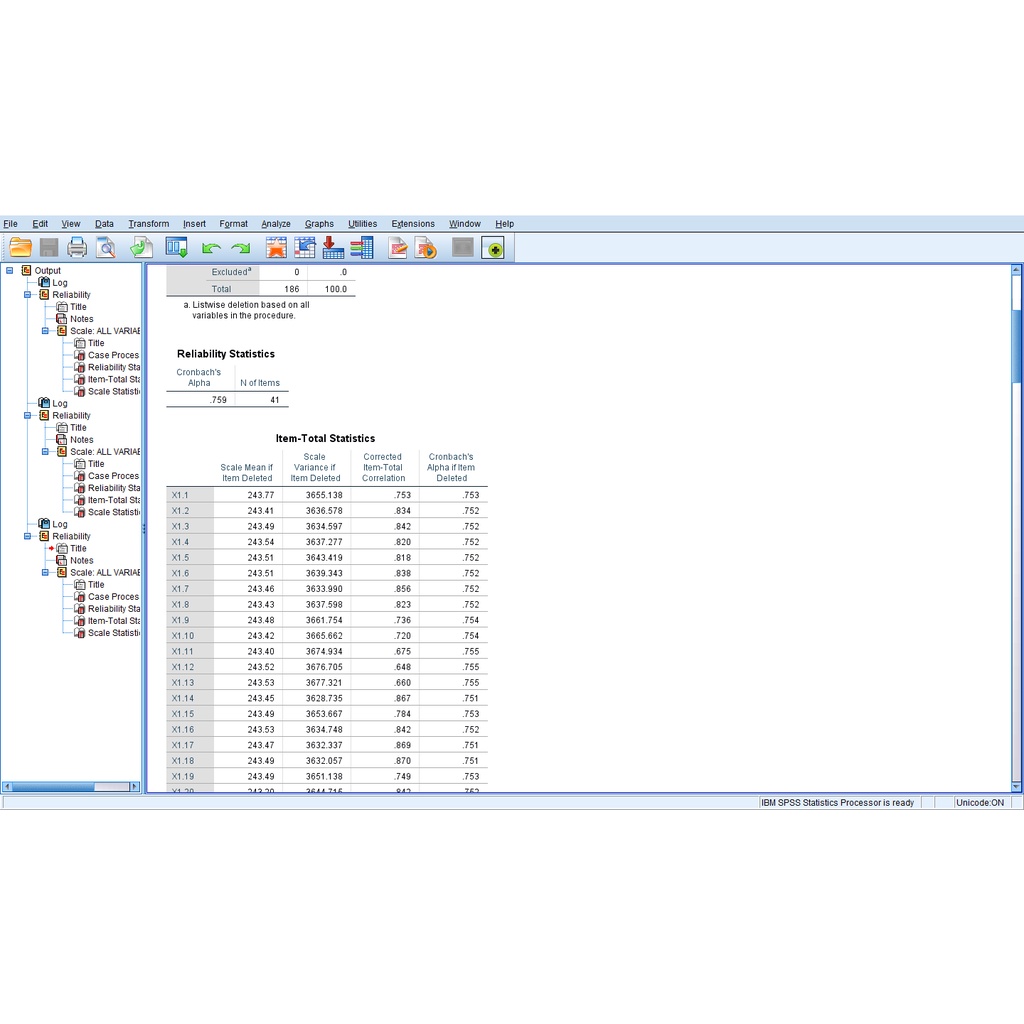Viewport: 1024px width, 1024px height.
Task: Open the Analyze menu
Action: point(276,224)
